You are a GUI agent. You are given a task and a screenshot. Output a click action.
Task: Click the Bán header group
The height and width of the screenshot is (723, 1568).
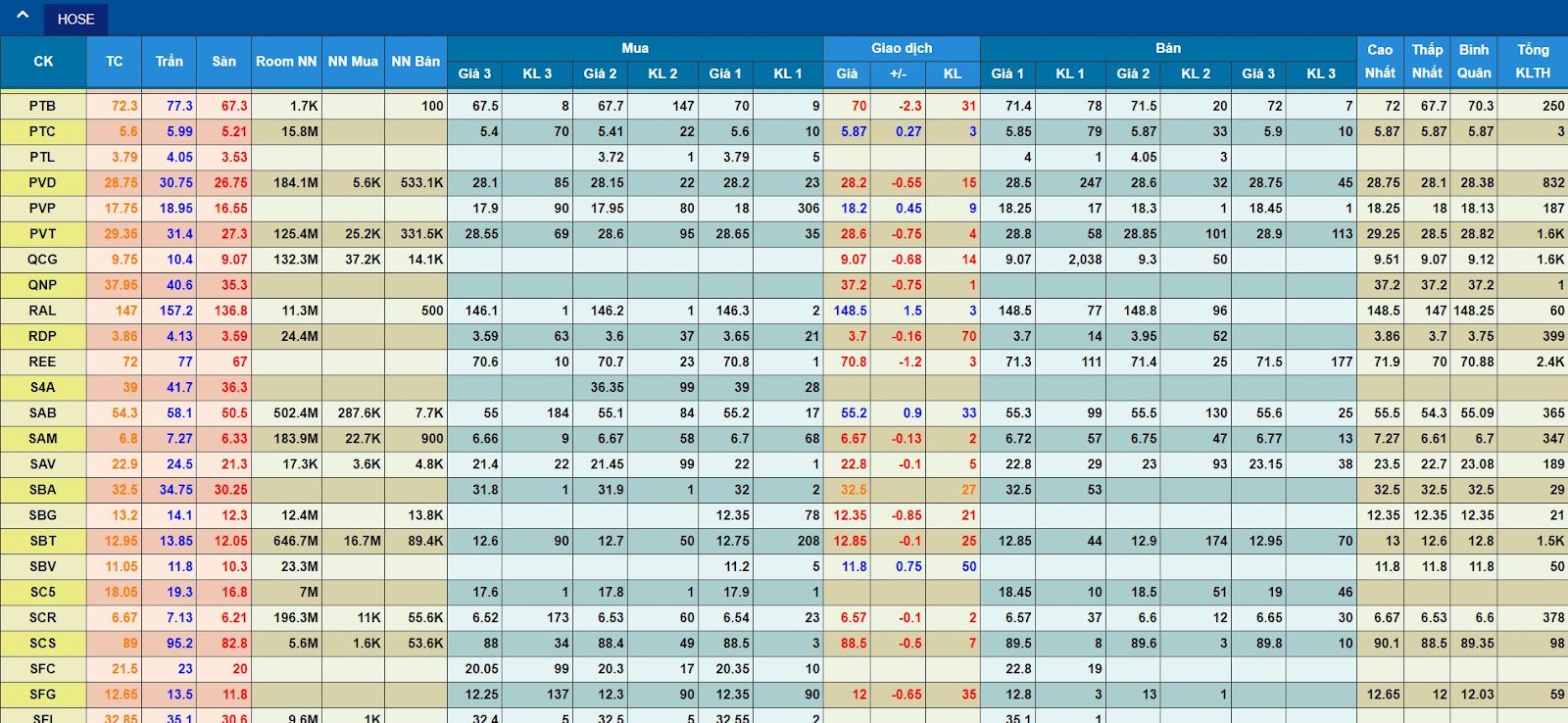pos(1168,49)
